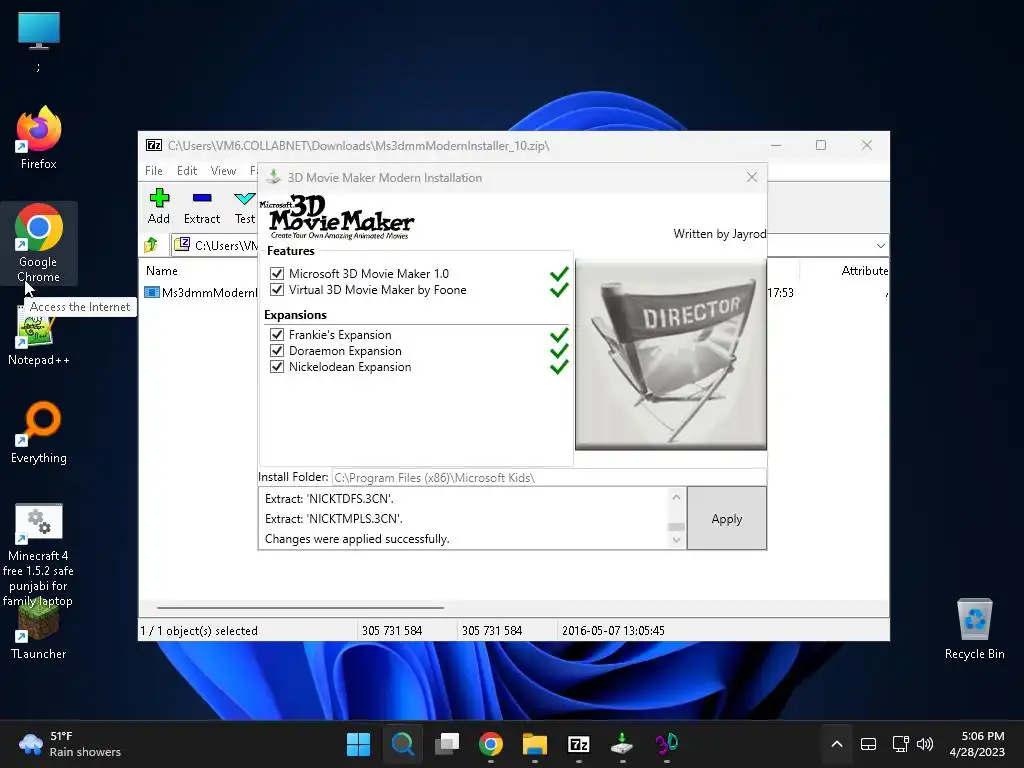Open Firefox from the desktop shortcut
This screenshot has width=1024, height=768.
(39, 138)
